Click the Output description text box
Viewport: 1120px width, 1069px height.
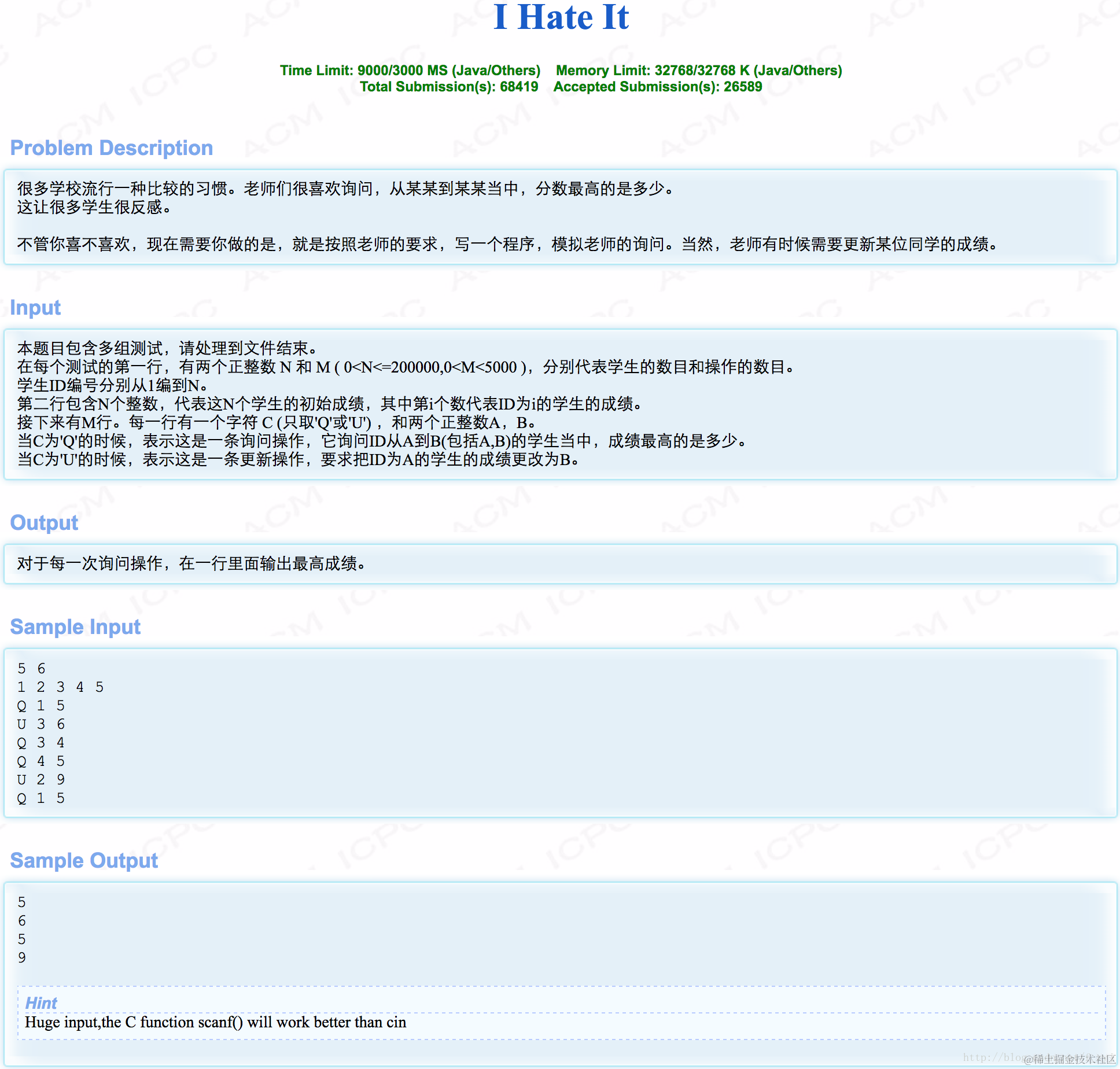pos(560,563)
